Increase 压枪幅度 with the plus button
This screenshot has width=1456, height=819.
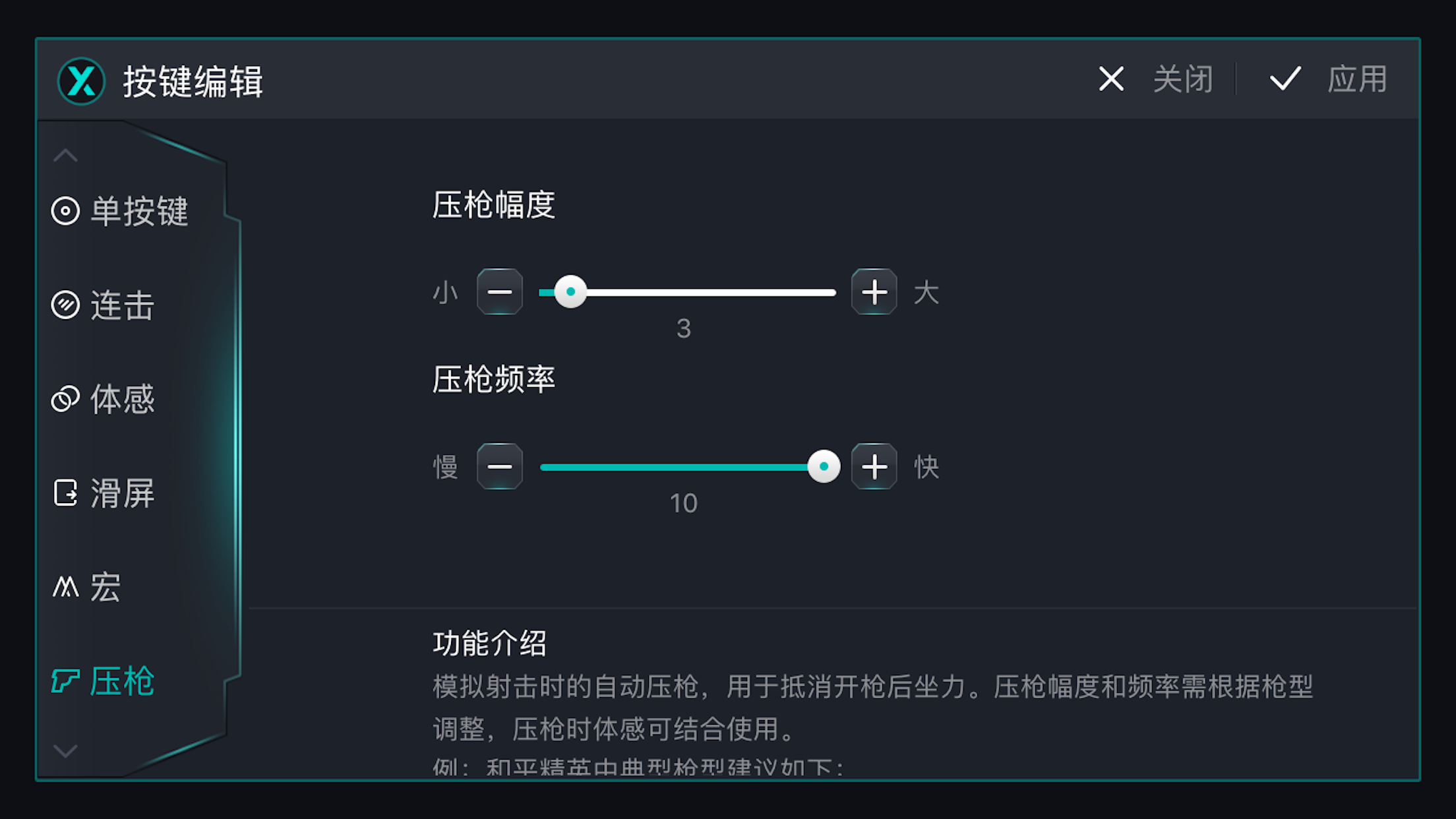coord(874,292)
